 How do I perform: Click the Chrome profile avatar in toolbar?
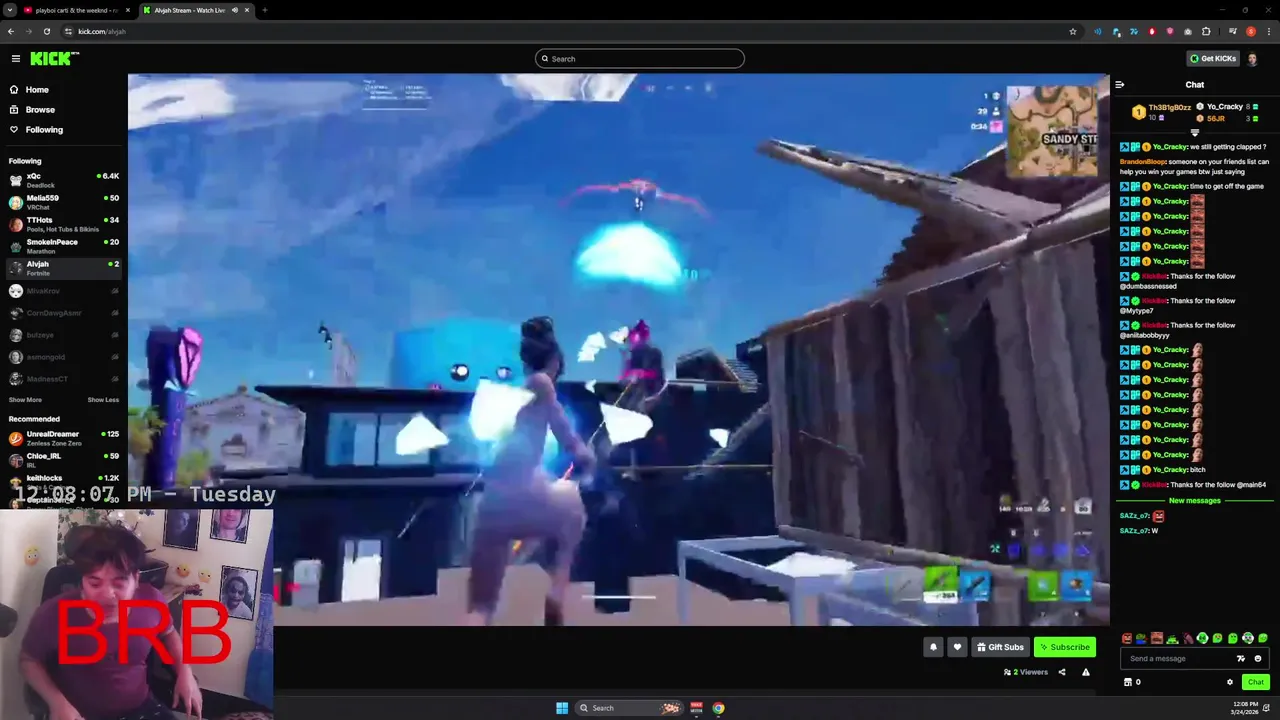point(1251,32)
